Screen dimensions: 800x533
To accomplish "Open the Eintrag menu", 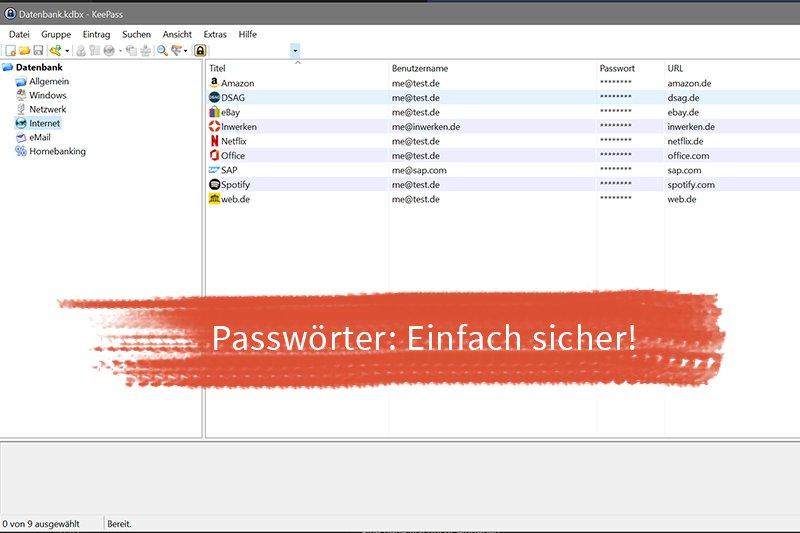I will (x=96, y=34).
